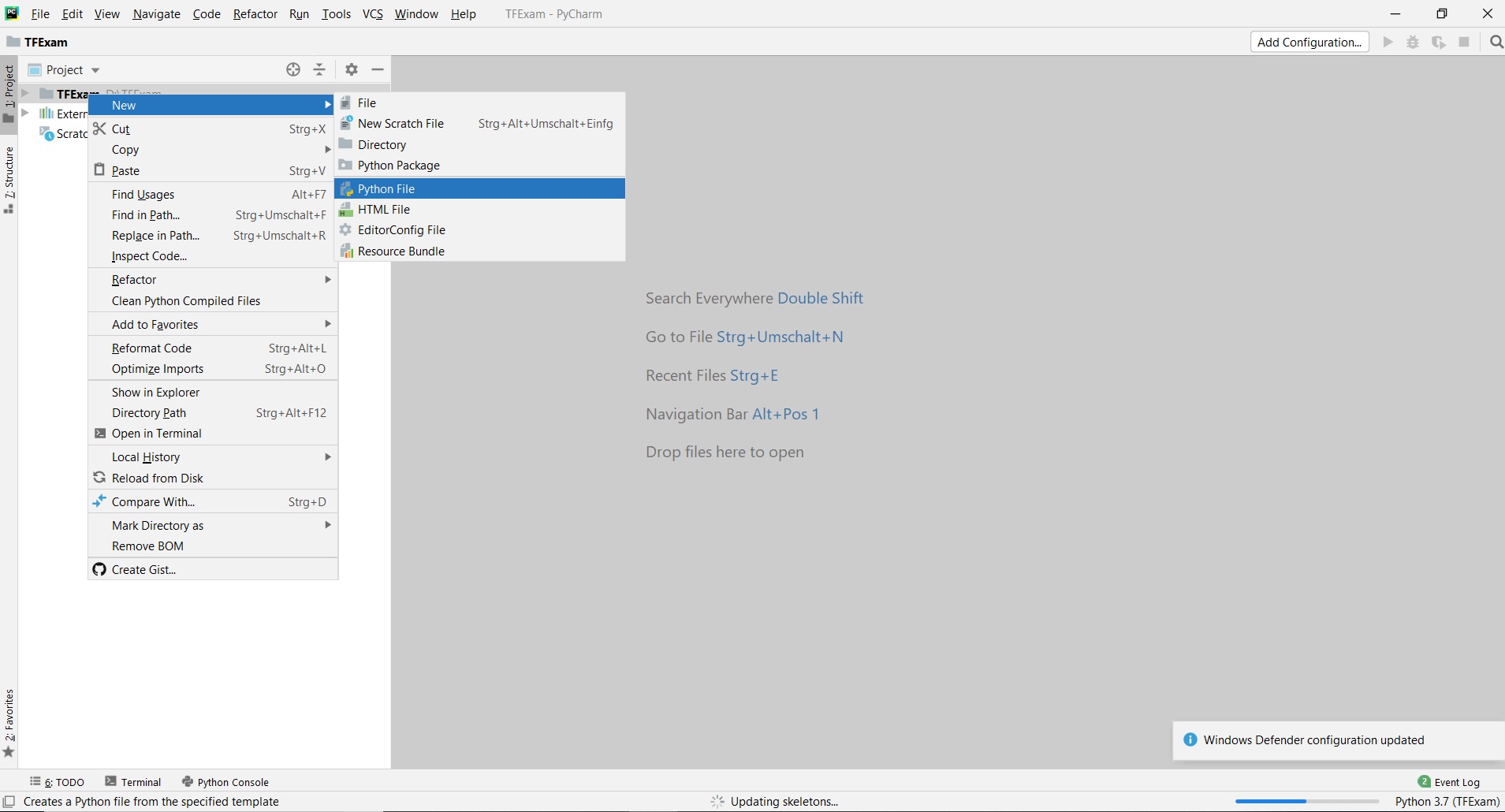Click the EditorConfig File gear icon
This screenshot has width=1505, height=812.
tap(346, 229)
